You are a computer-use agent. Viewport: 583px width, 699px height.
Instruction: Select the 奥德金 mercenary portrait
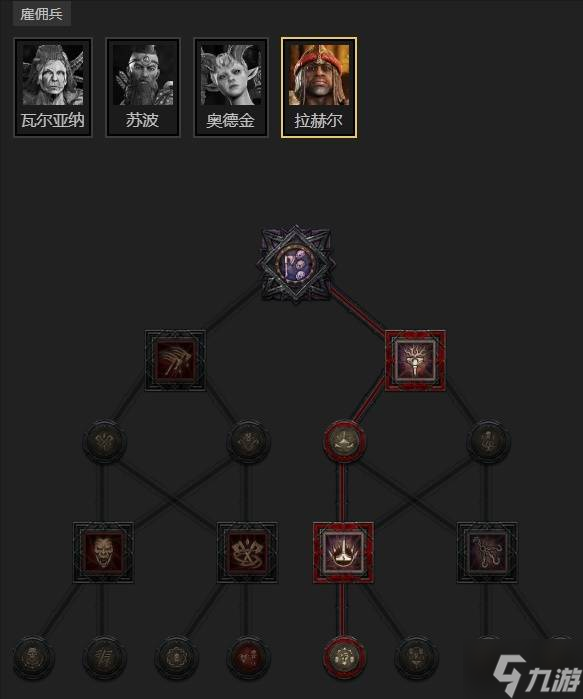click(x=231, y=87)
